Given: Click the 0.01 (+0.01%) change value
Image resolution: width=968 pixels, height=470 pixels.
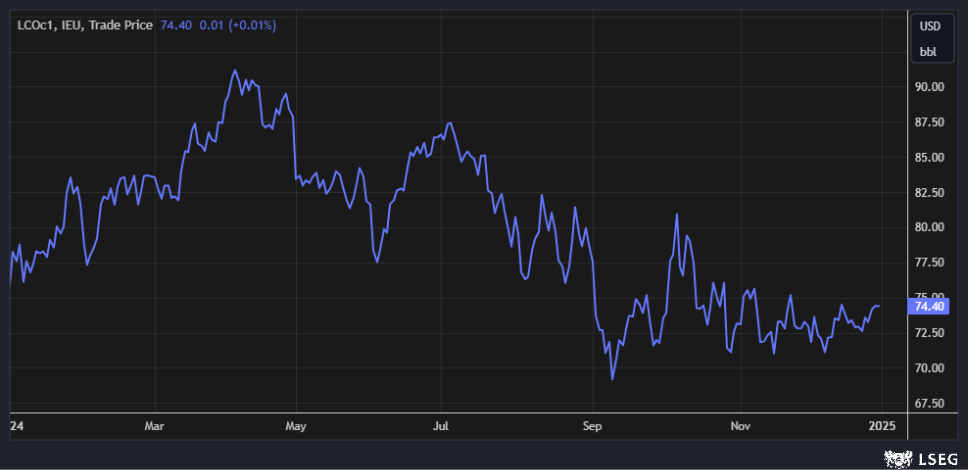Looking at the screenshot, I should pyautogui.click(x=238, y=26).
